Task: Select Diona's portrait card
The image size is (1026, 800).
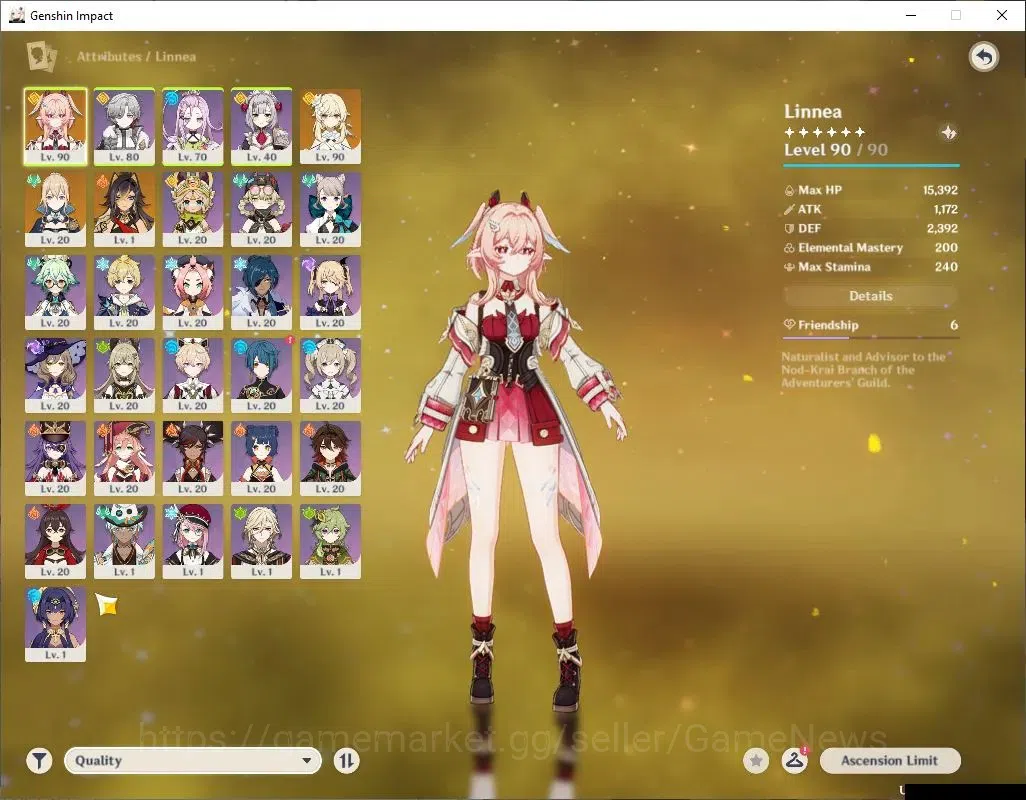Action: pyautogui.click(x=193, y=292)
